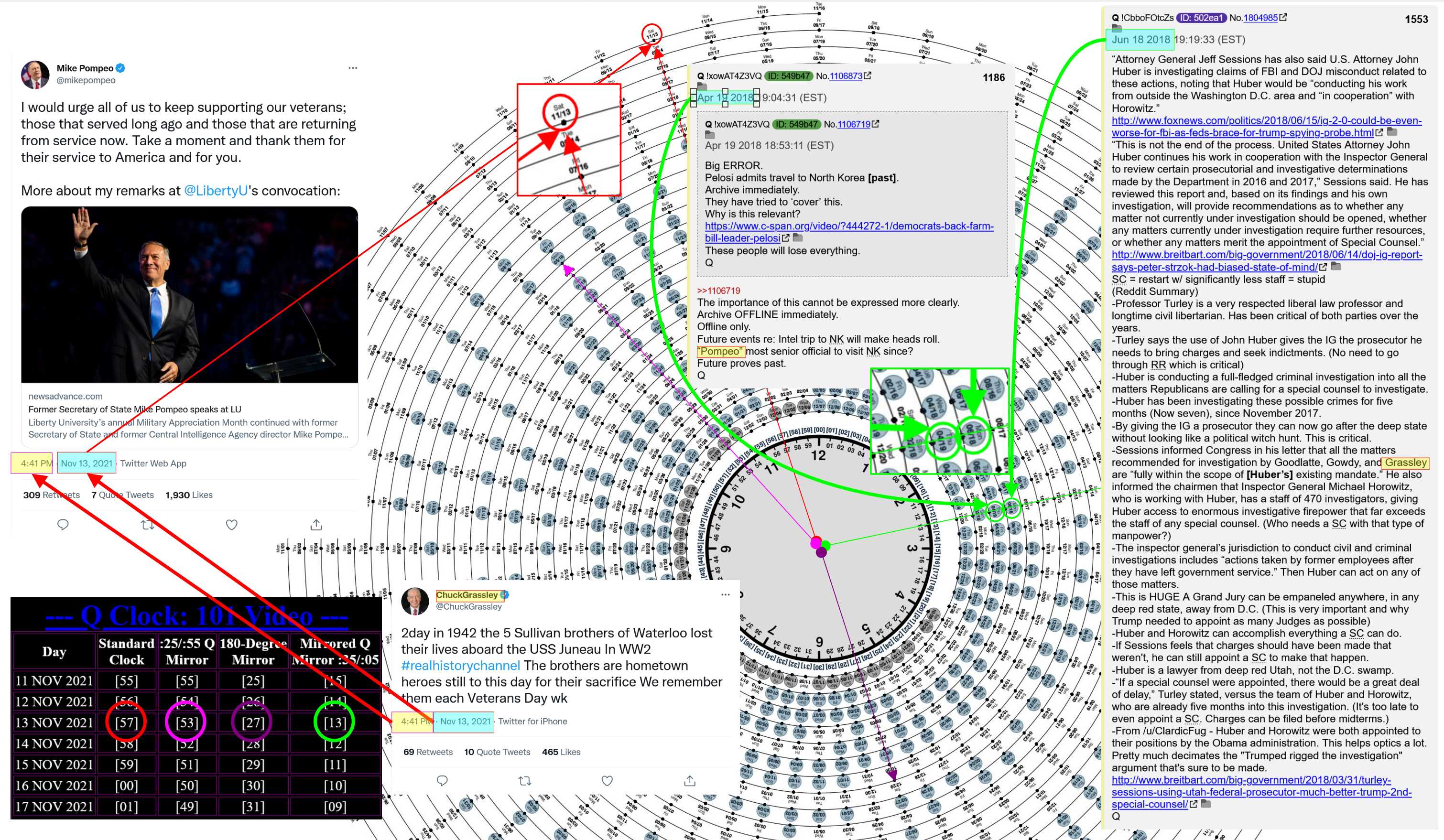Click folder icon after biased-state-of-mind link
Viewport: 1444px width, 840px height.
click(1335, 267)
